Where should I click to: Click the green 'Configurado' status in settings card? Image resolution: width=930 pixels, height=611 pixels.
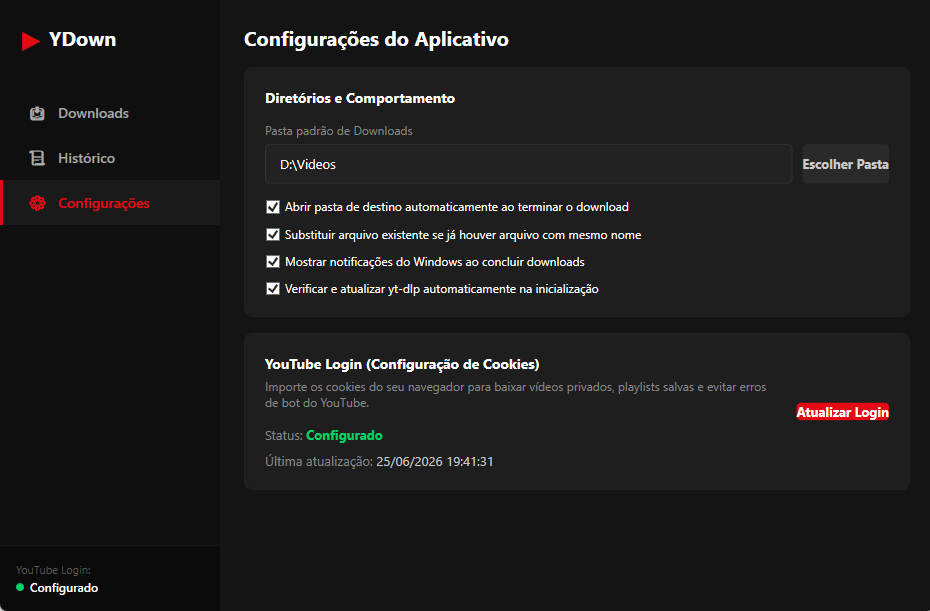click(x=344, y=435)
